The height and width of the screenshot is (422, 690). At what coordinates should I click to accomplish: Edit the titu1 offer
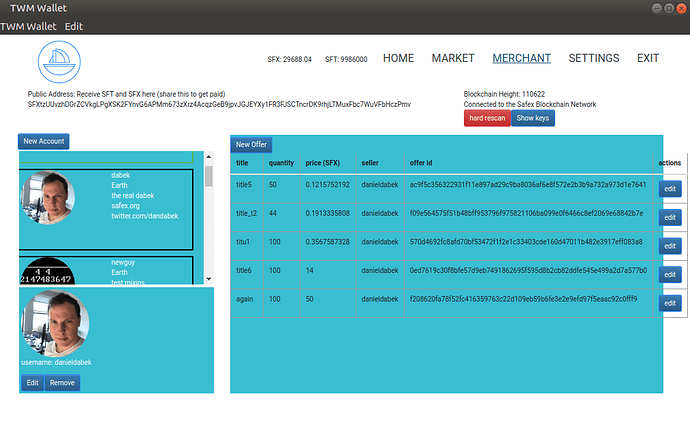tap(670, 246)
